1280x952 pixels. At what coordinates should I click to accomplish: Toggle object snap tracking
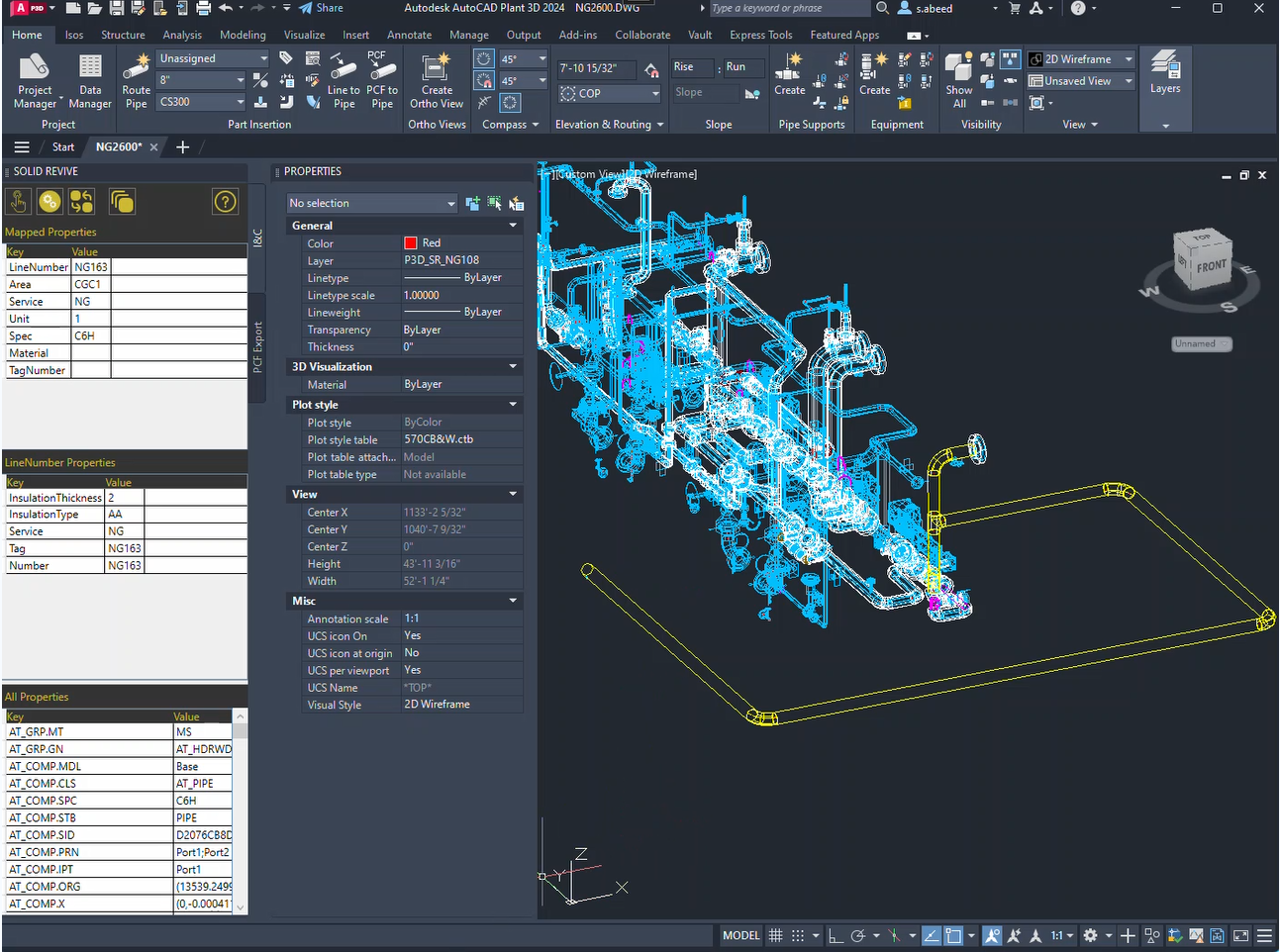coord(932,935)
